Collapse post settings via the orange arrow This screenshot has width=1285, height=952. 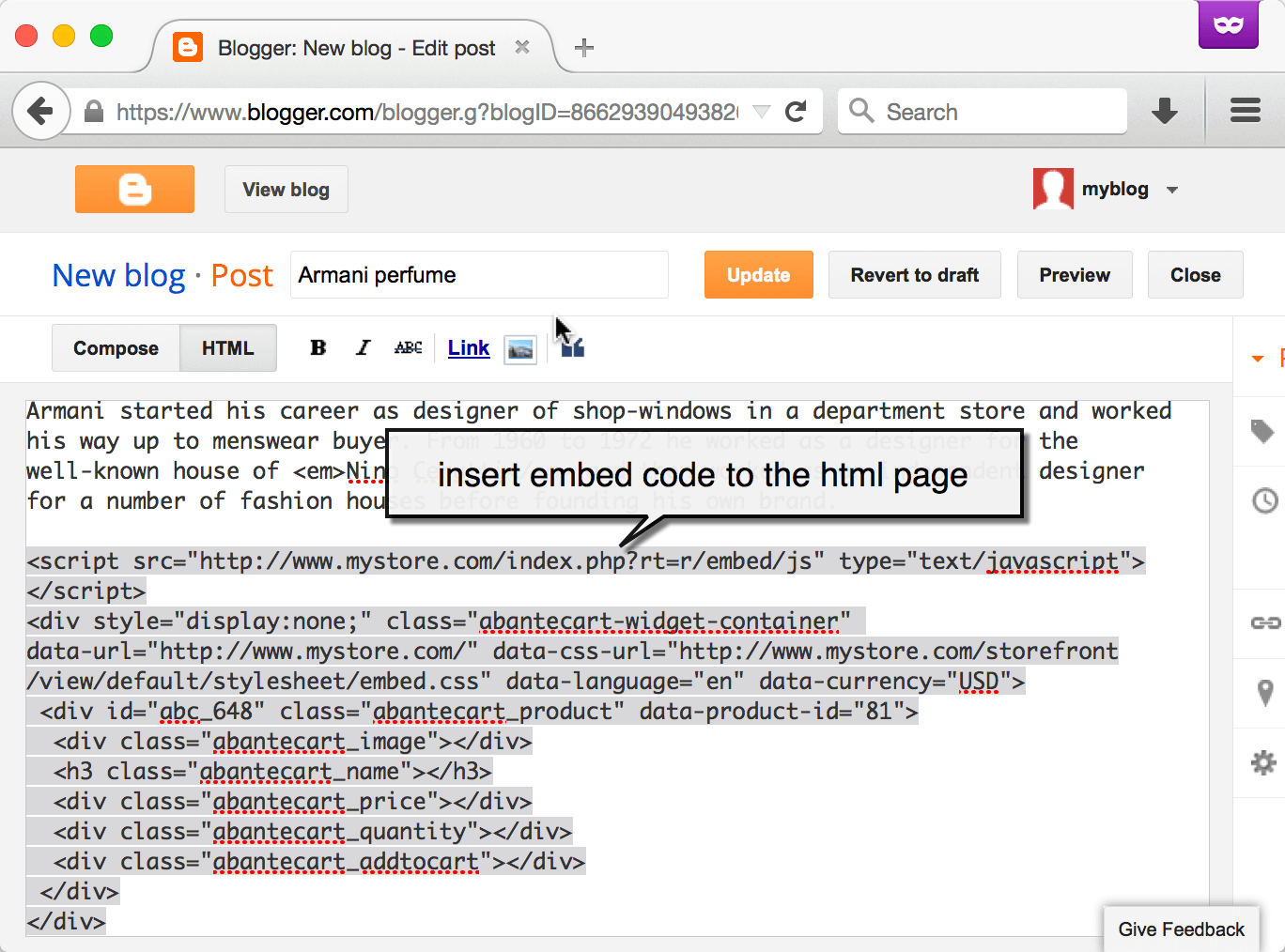click(x=1258, y=359)
